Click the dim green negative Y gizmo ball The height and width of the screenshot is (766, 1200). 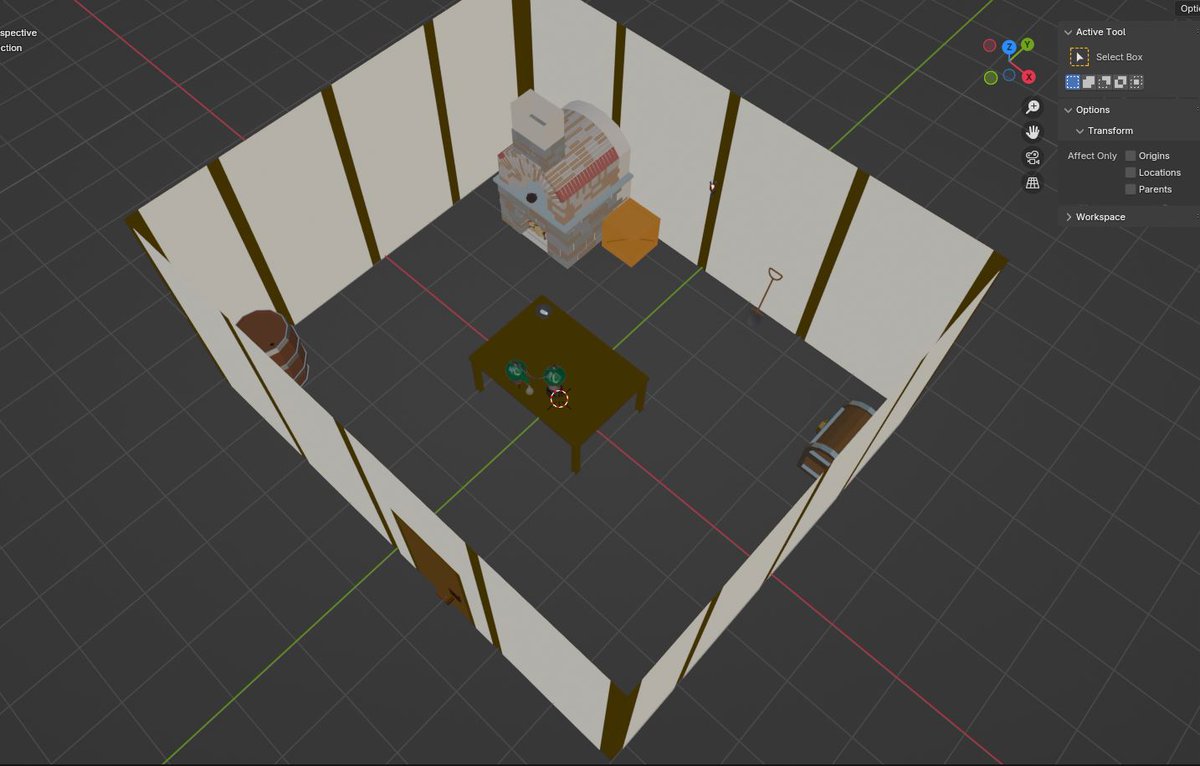pos(990,78)
